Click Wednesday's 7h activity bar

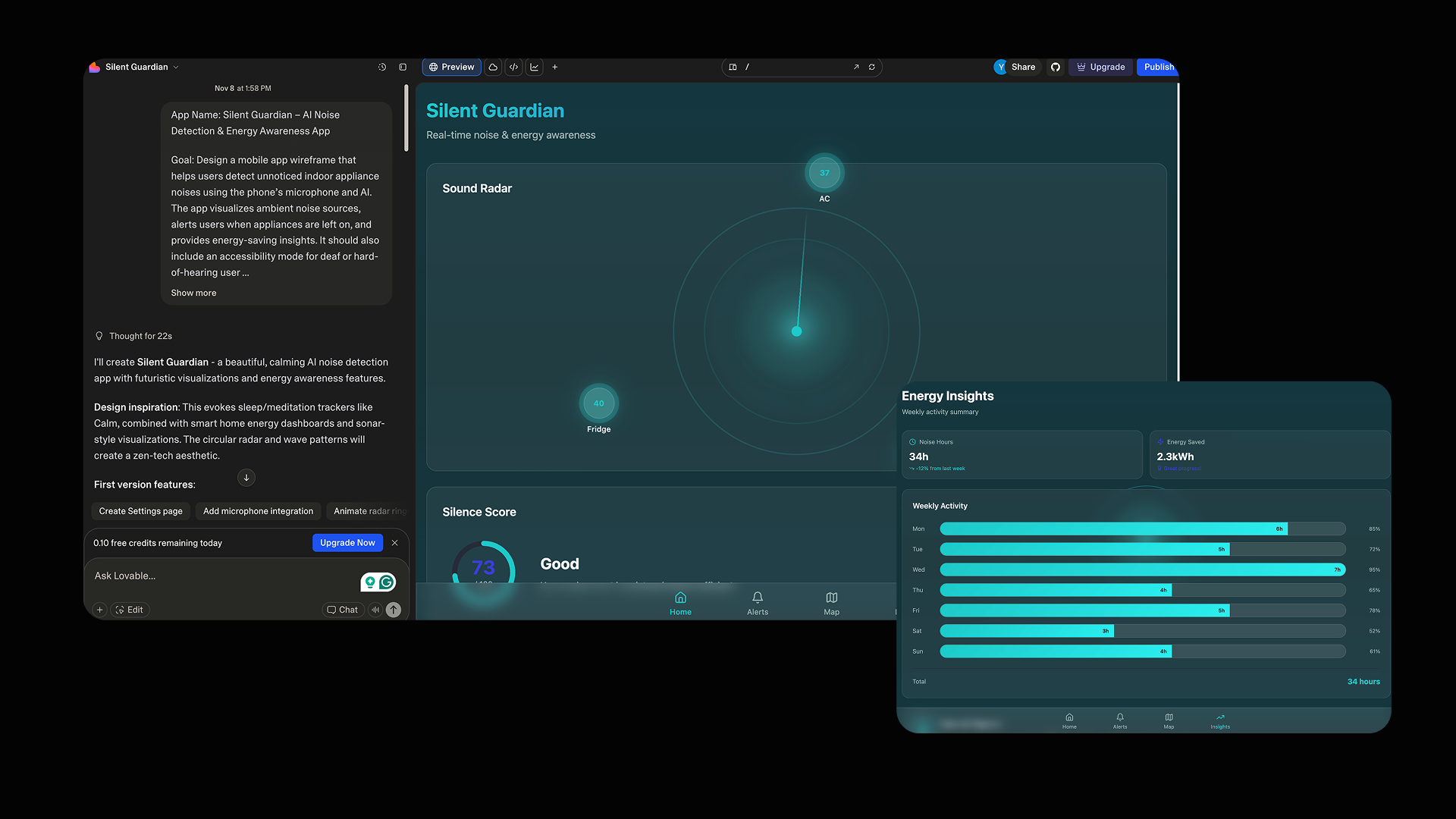point(1141,570)
